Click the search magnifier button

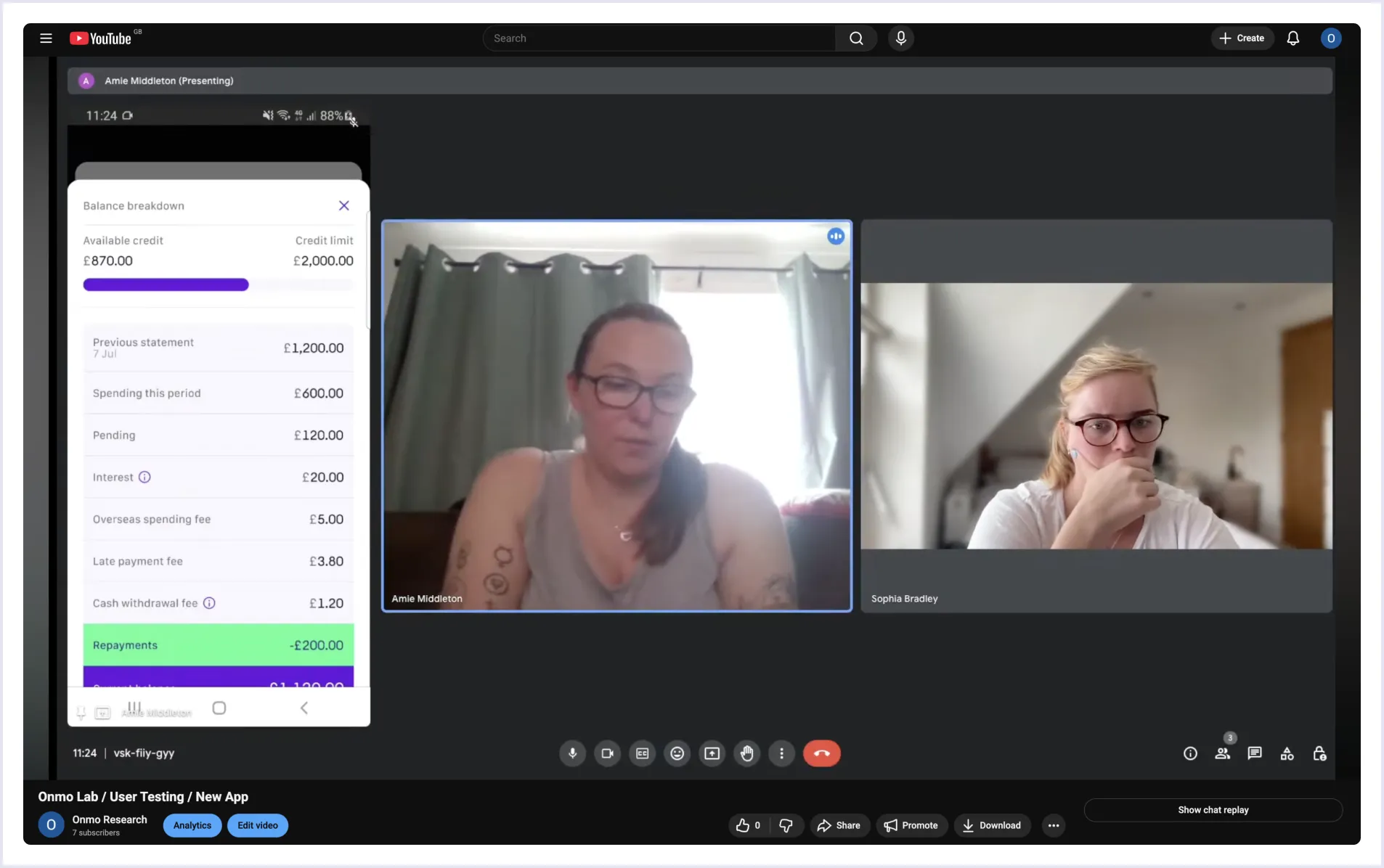(856, 38)
